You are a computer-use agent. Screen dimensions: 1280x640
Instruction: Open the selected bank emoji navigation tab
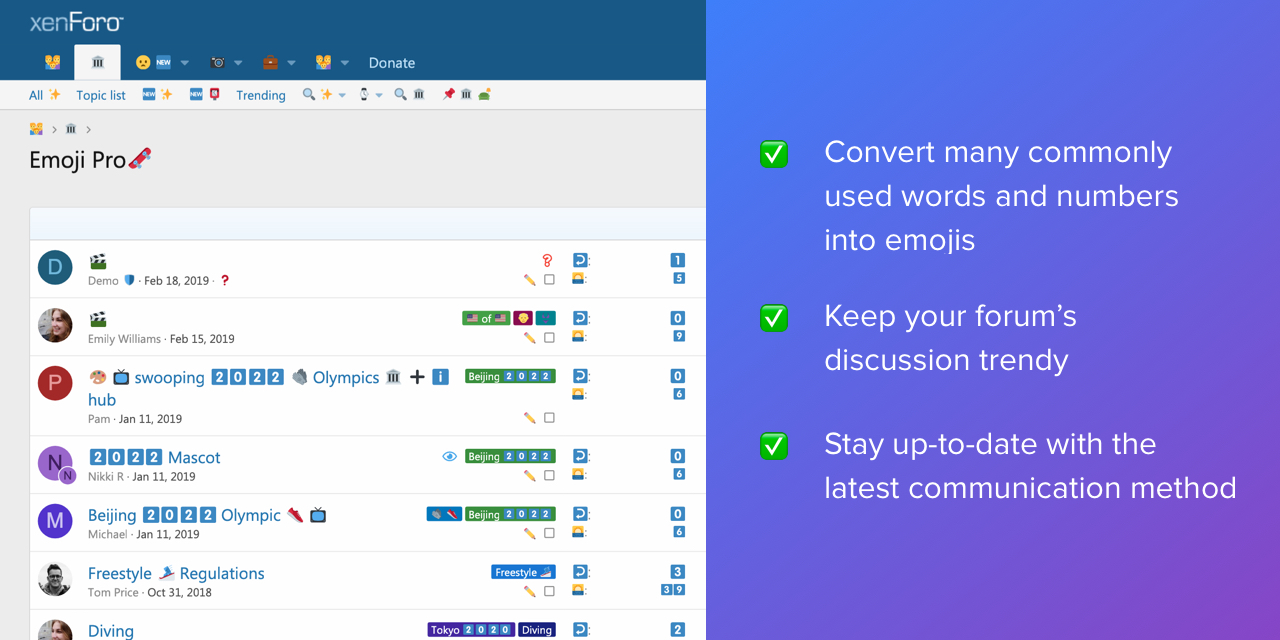(98, 62)
